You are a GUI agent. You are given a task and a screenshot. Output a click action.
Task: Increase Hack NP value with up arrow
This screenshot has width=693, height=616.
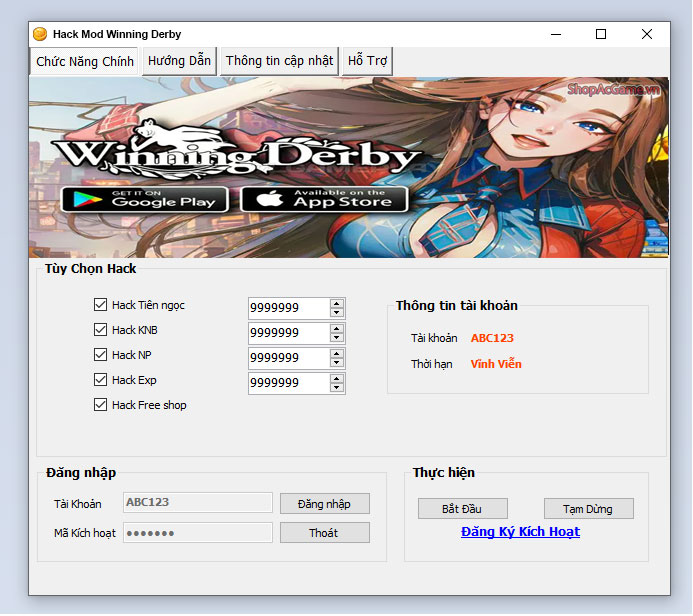[x=337, y=354]
